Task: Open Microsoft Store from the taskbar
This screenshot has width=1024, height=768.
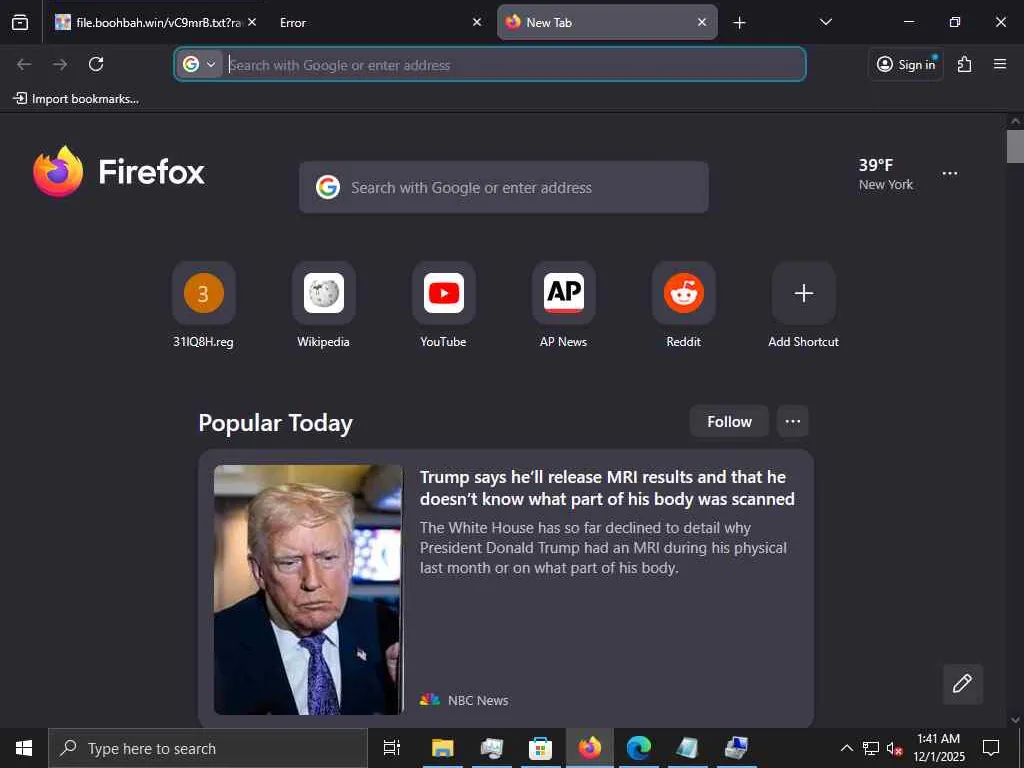Action: tap(540, 748)
